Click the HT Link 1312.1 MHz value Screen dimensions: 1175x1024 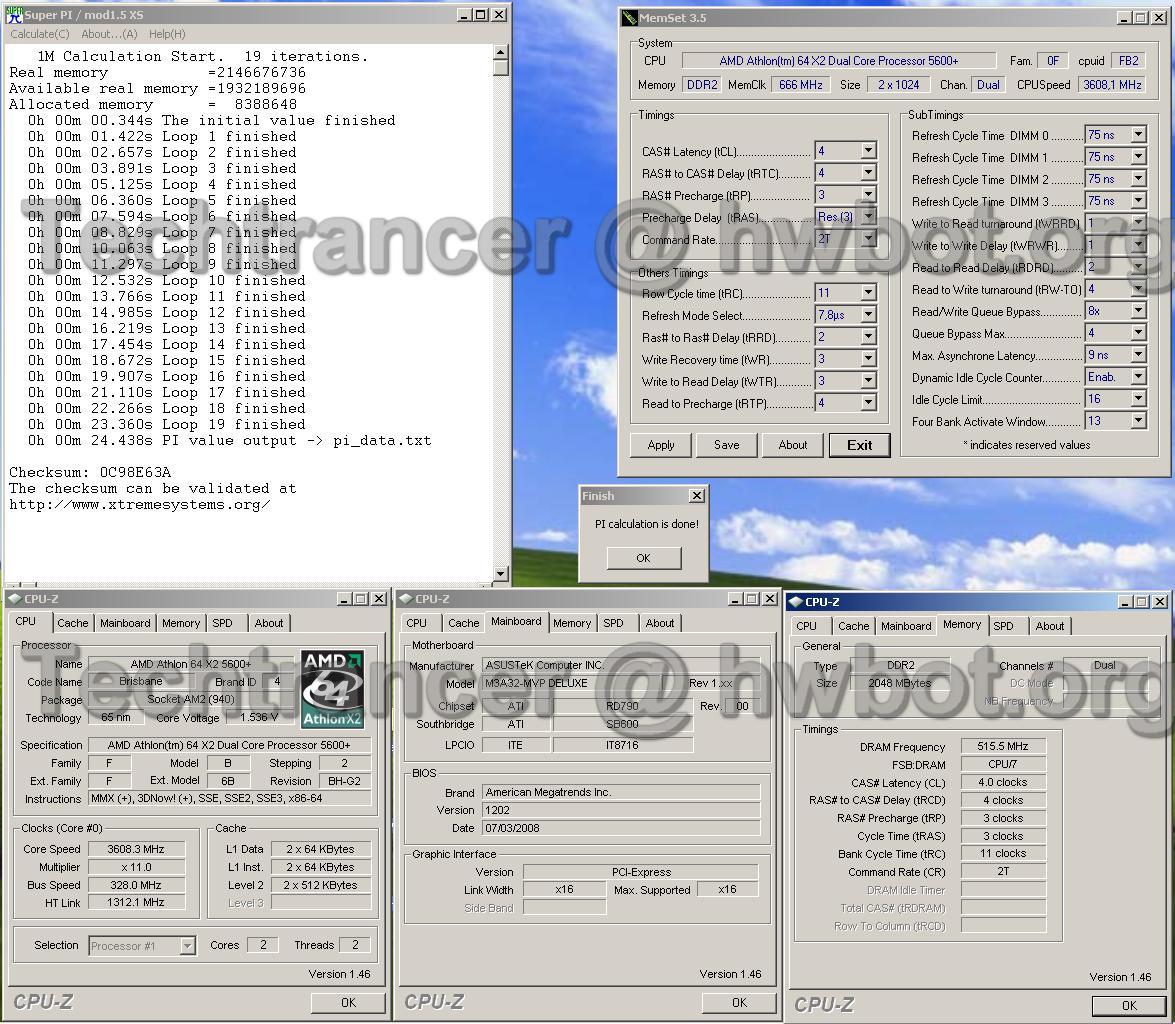point(136,903)
